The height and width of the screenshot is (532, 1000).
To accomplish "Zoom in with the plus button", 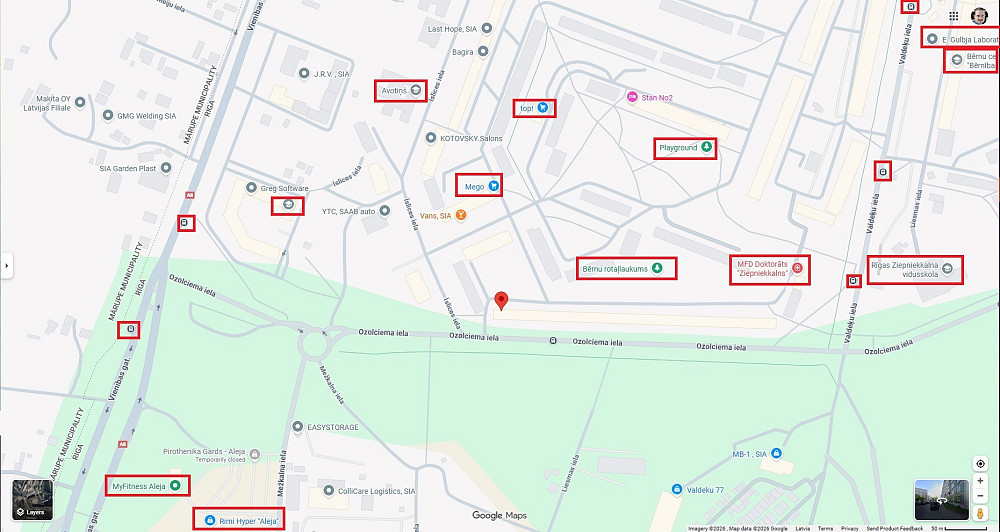I will click(x=980, y=481).
